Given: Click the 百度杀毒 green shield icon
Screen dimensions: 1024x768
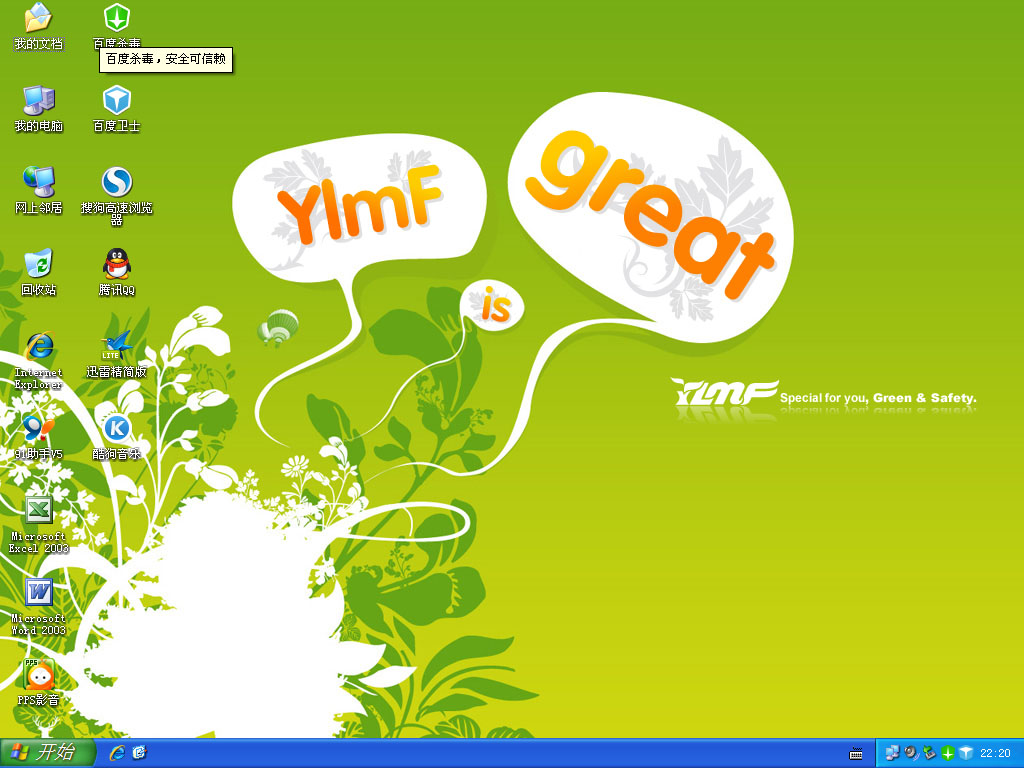Looking at the screenshot, I should pos(117,18).
